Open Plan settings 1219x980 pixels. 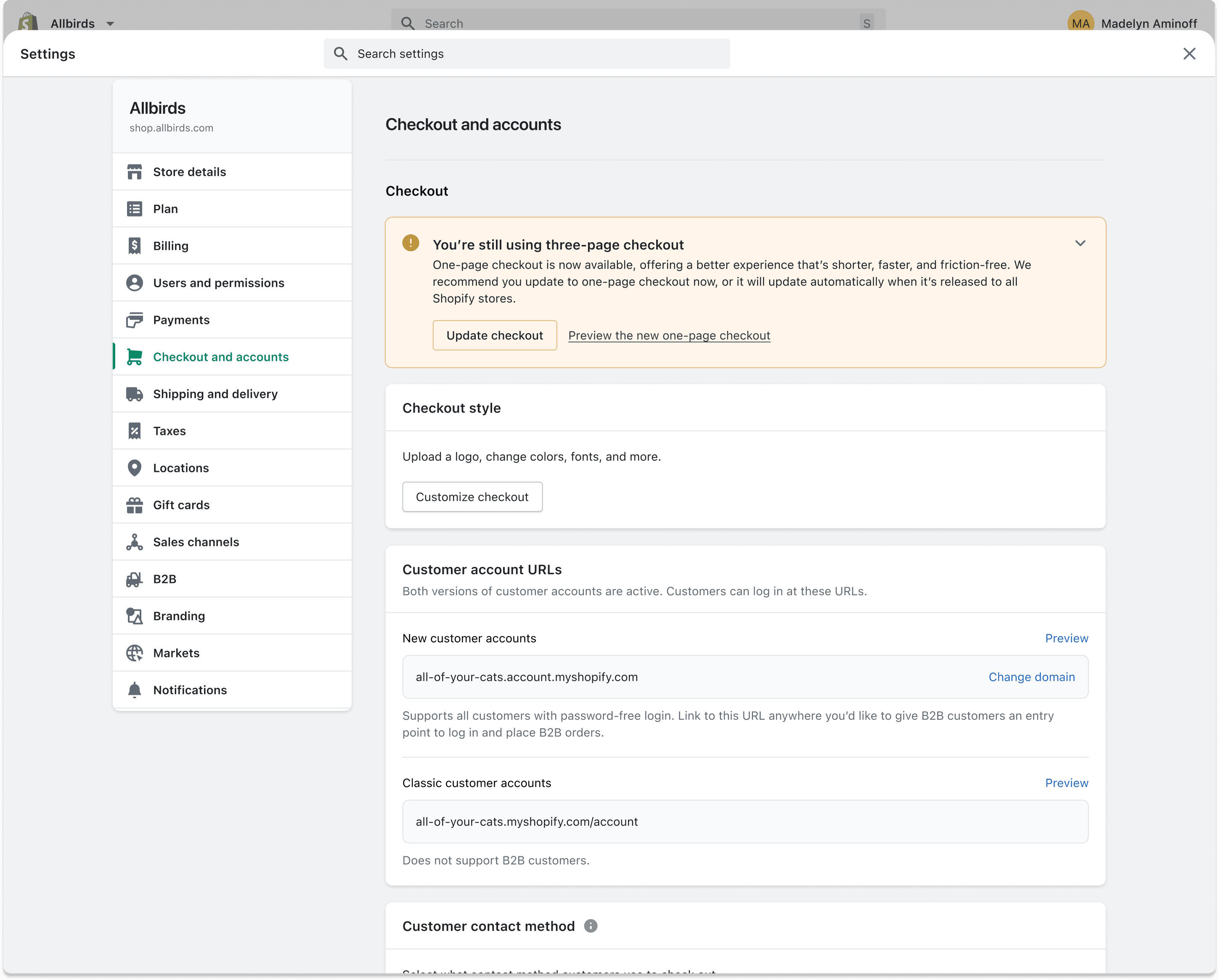[232, 209]
